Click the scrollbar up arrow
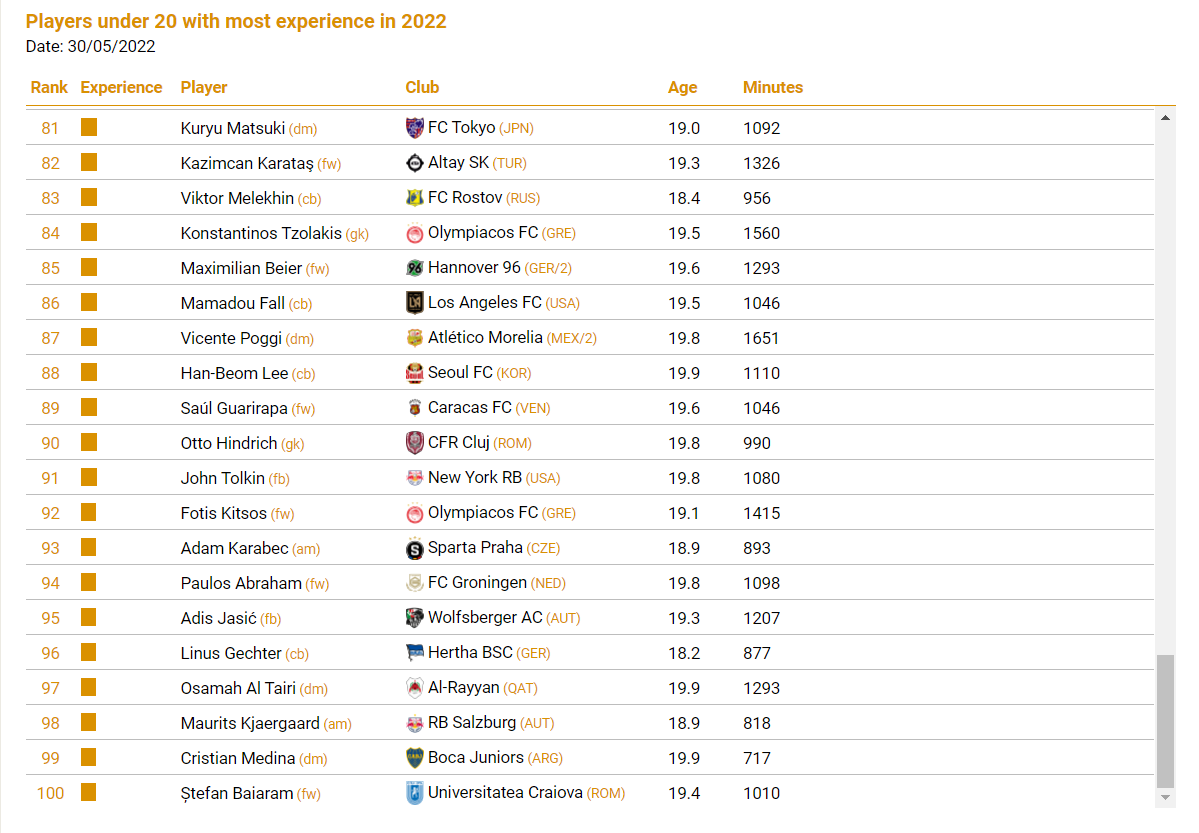 (x=1165, y=118)
